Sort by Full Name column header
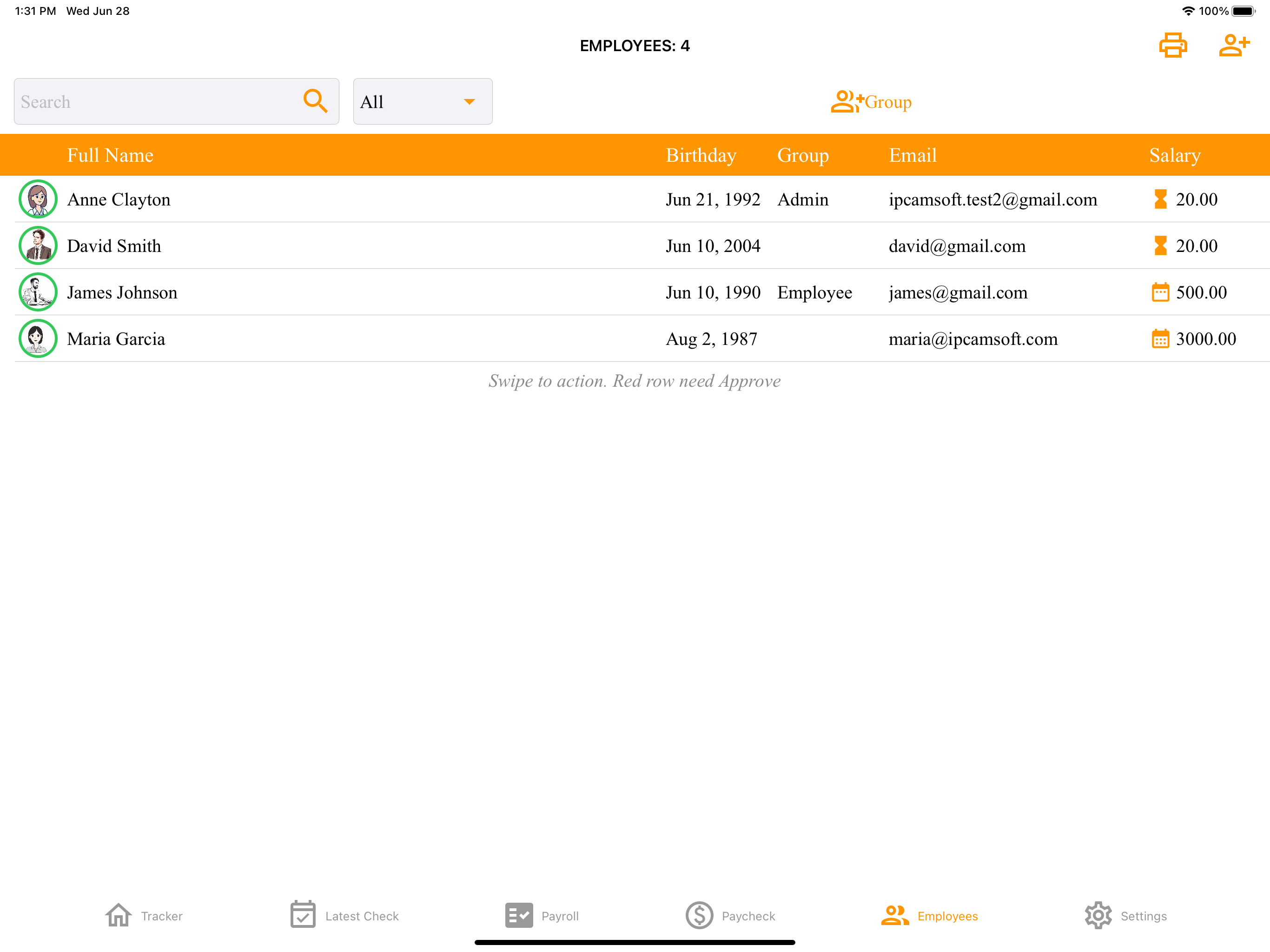The width and height of the screenshot is (1270, 952). 110,155
